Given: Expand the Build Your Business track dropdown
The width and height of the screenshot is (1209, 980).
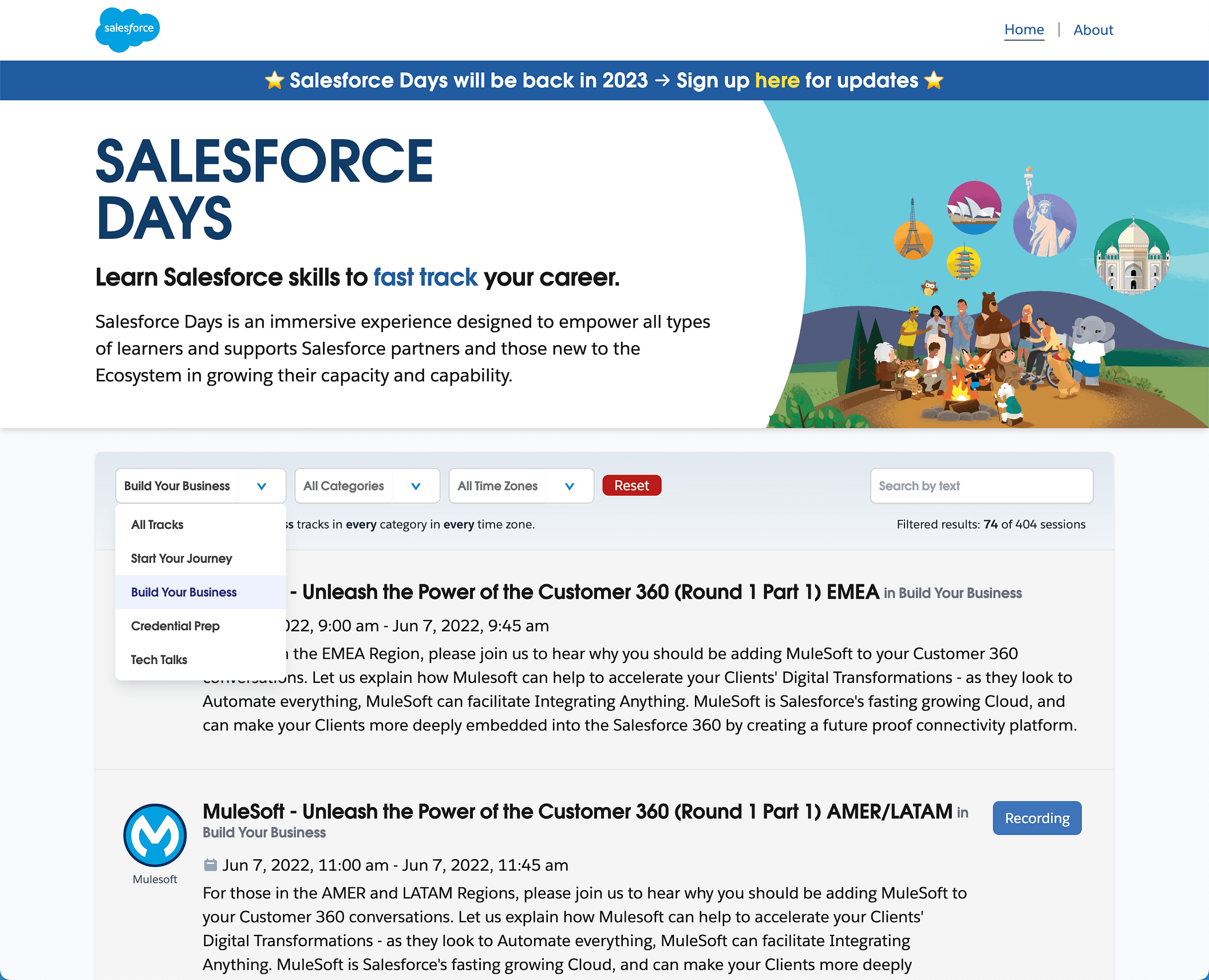Looking at the screenshot, I should pos(200,486).
